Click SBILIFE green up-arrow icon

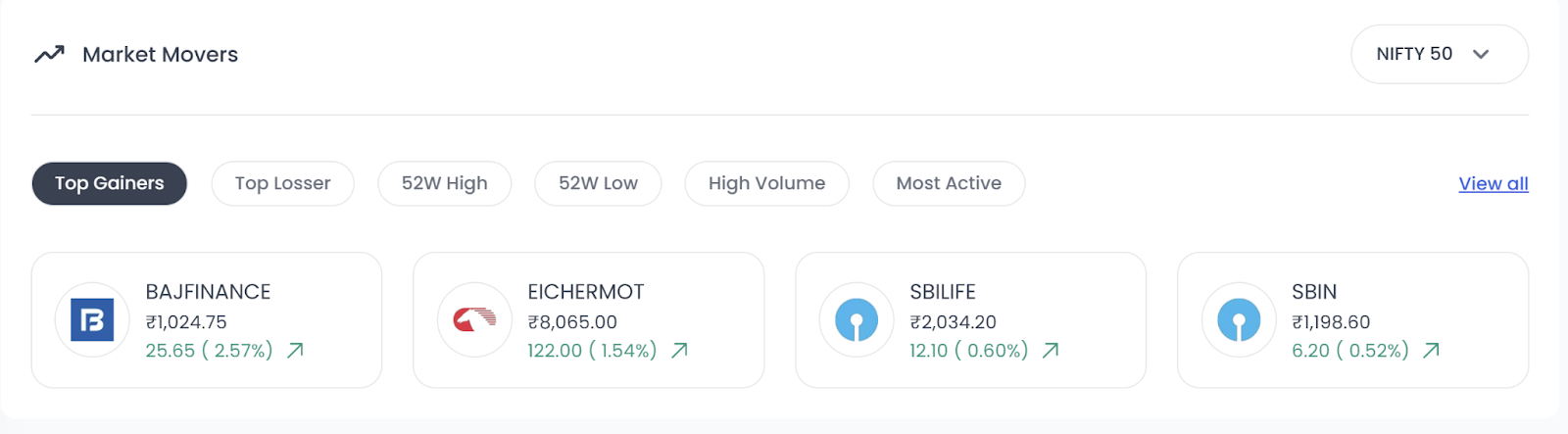pyautogui.click(x=1051, y=350)
